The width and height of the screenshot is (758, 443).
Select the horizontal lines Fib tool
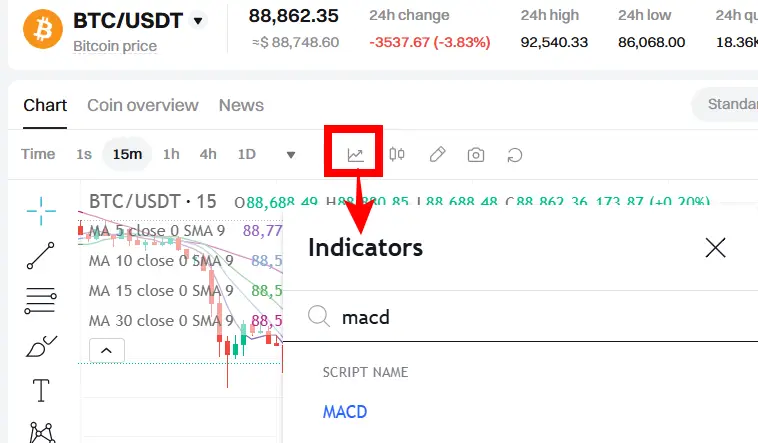click(x=41, y=300)
